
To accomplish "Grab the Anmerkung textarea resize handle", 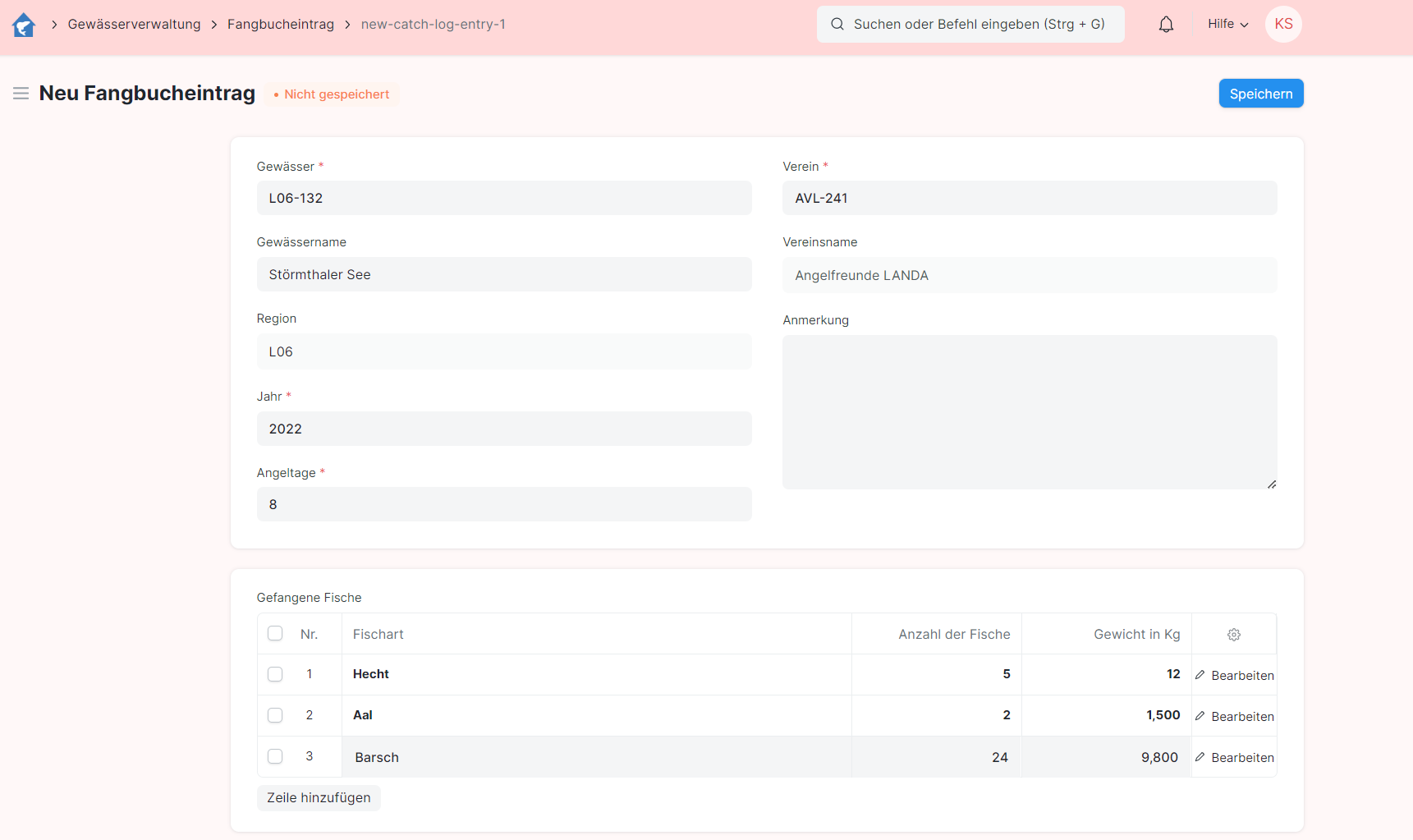I will [x=1271, y=484].
